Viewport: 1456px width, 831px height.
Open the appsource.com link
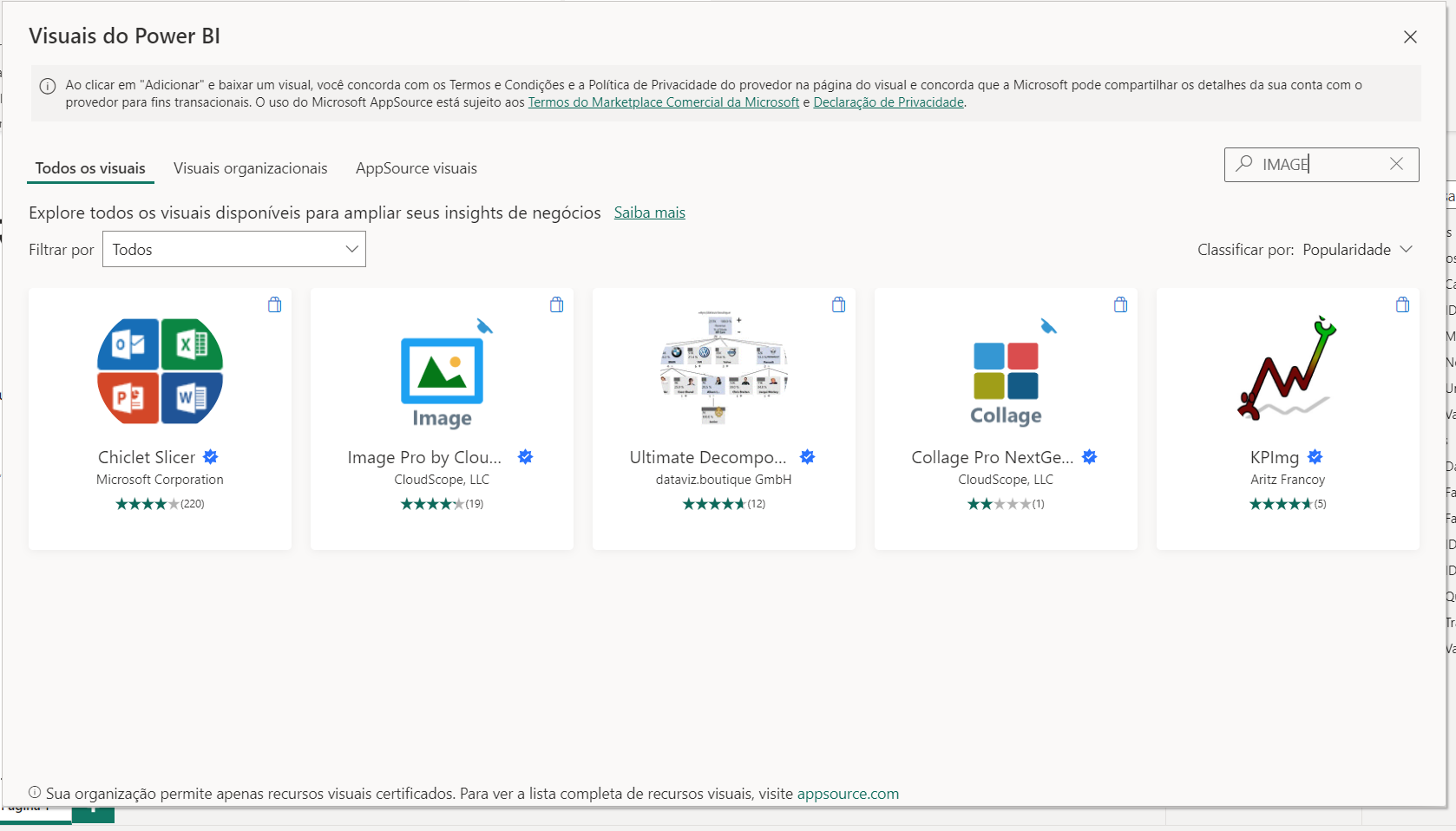(848, 794)
